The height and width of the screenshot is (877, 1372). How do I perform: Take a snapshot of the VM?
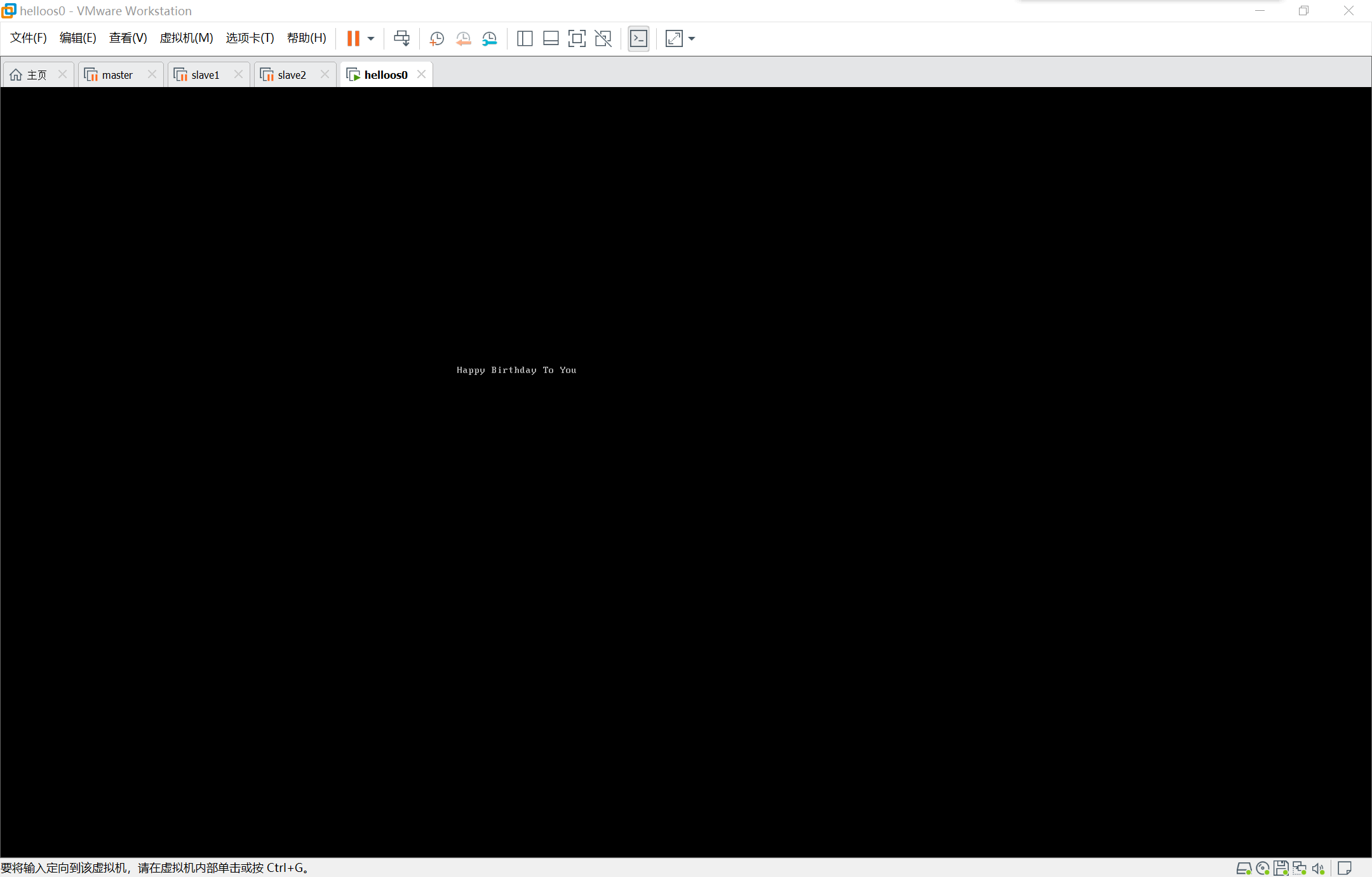tap(436, 39)
